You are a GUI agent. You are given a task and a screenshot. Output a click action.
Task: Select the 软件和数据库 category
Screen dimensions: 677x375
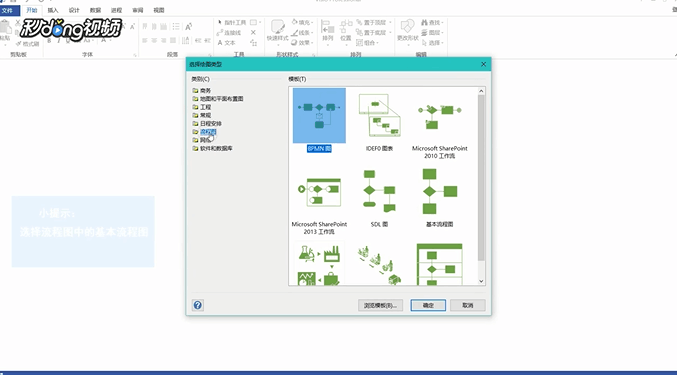[x=213, y=148]
